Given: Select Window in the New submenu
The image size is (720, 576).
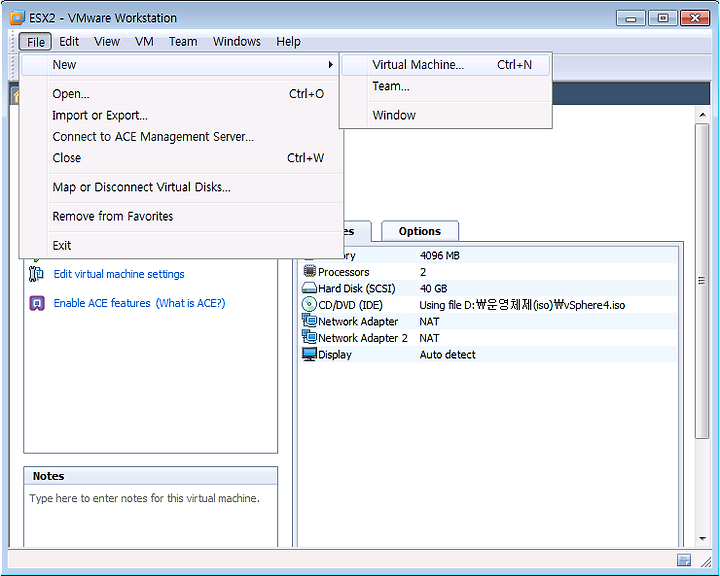Looking at the screenshot, I should (x=445, y=115).
